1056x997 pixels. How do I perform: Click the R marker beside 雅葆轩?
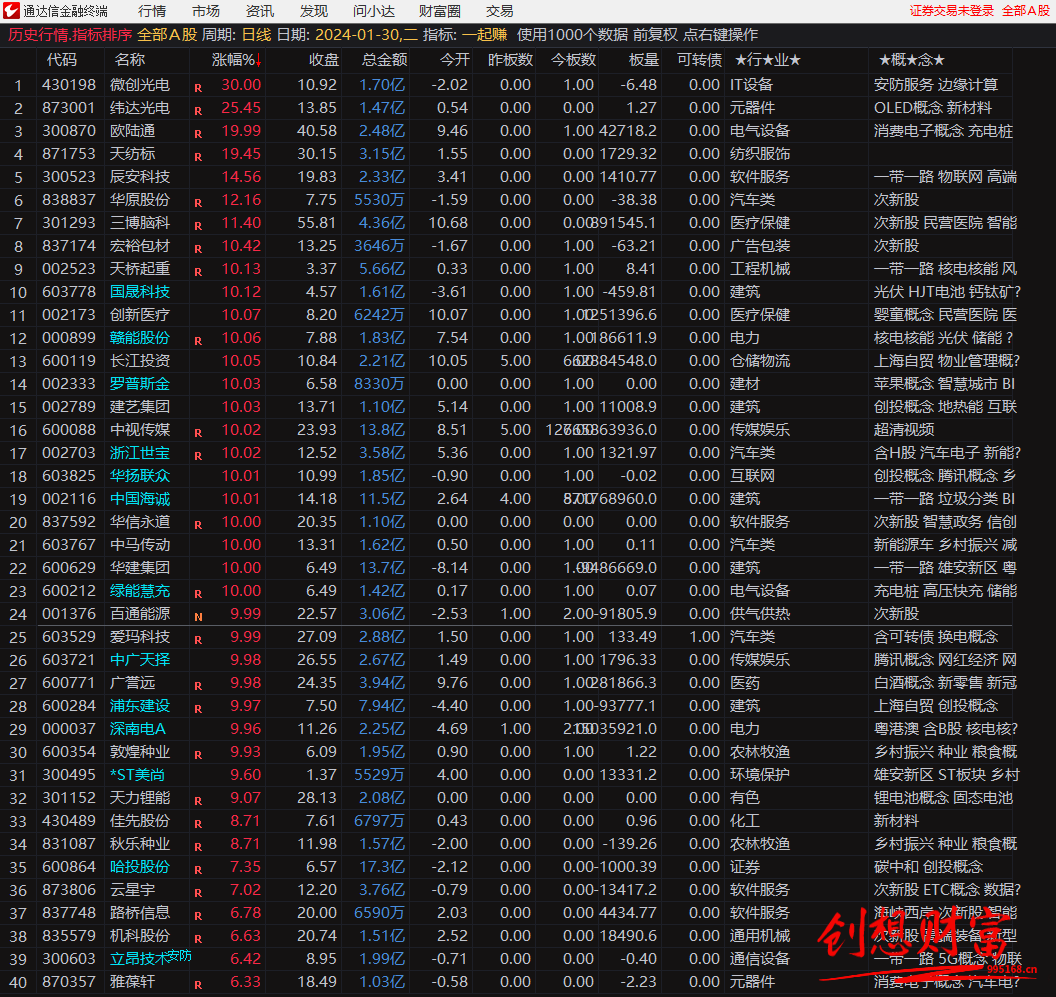pyautogui.click(x=198, y=984)
